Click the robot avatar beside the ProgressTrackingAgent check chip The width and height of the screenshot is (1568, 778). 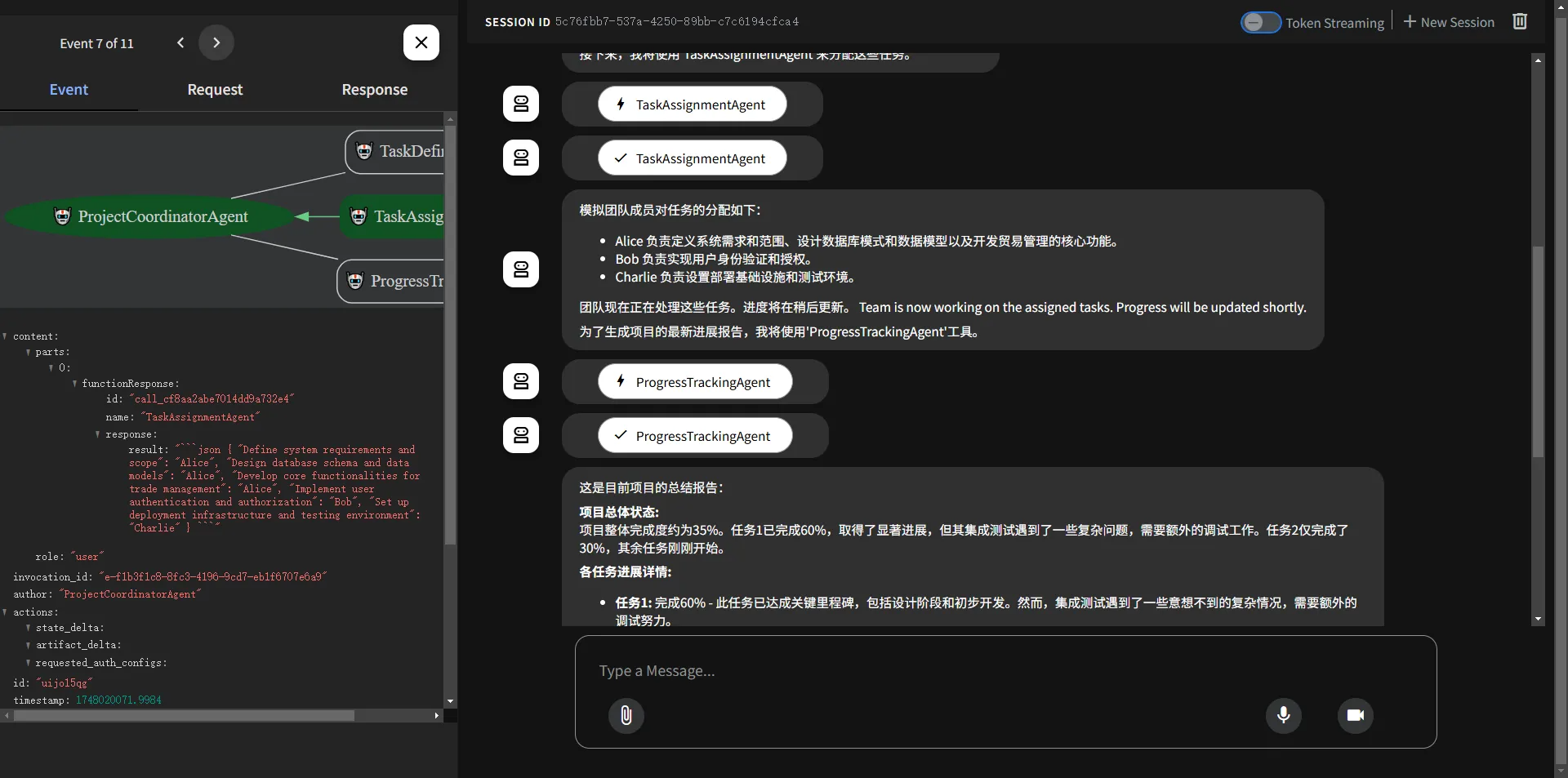pos(521,435)
